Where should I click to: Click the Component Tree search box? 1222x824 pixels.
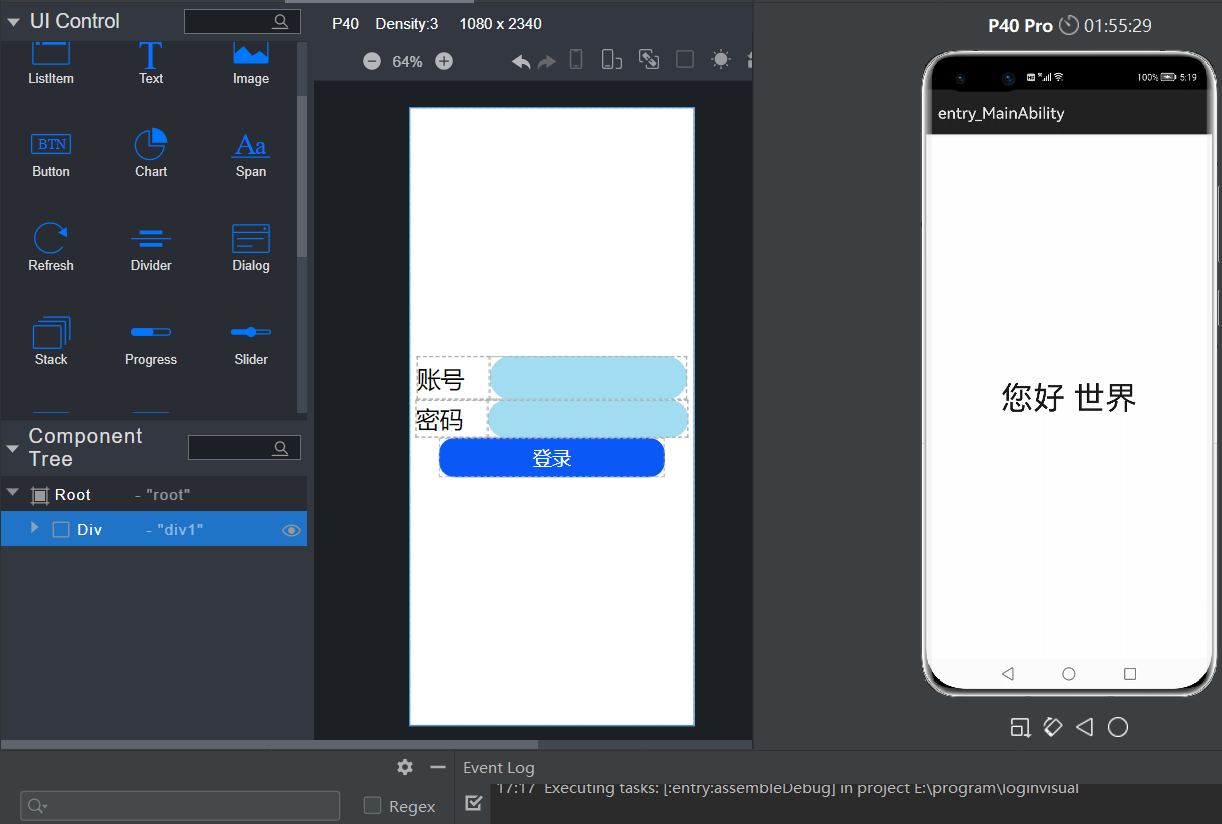[x=244, y=447]
